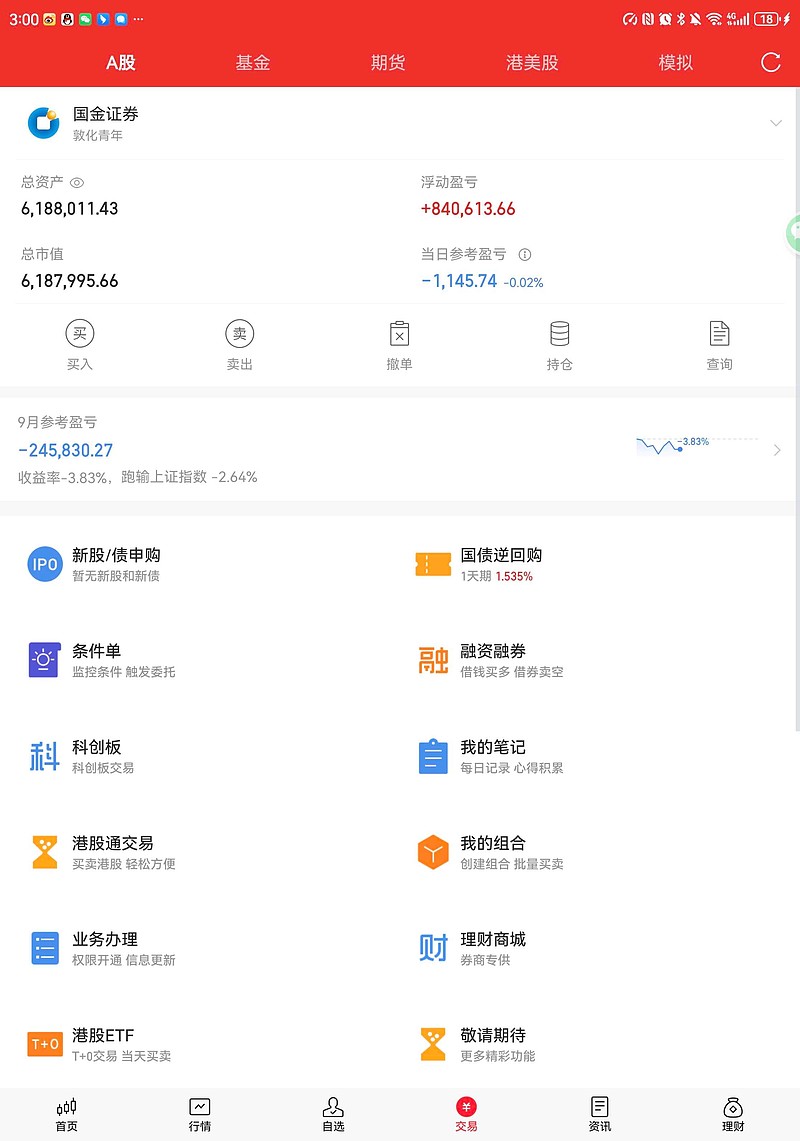Tap the Wi-Fi icon in status bar
Viewport: 800px width, 1141px height.
click(714, 19)
